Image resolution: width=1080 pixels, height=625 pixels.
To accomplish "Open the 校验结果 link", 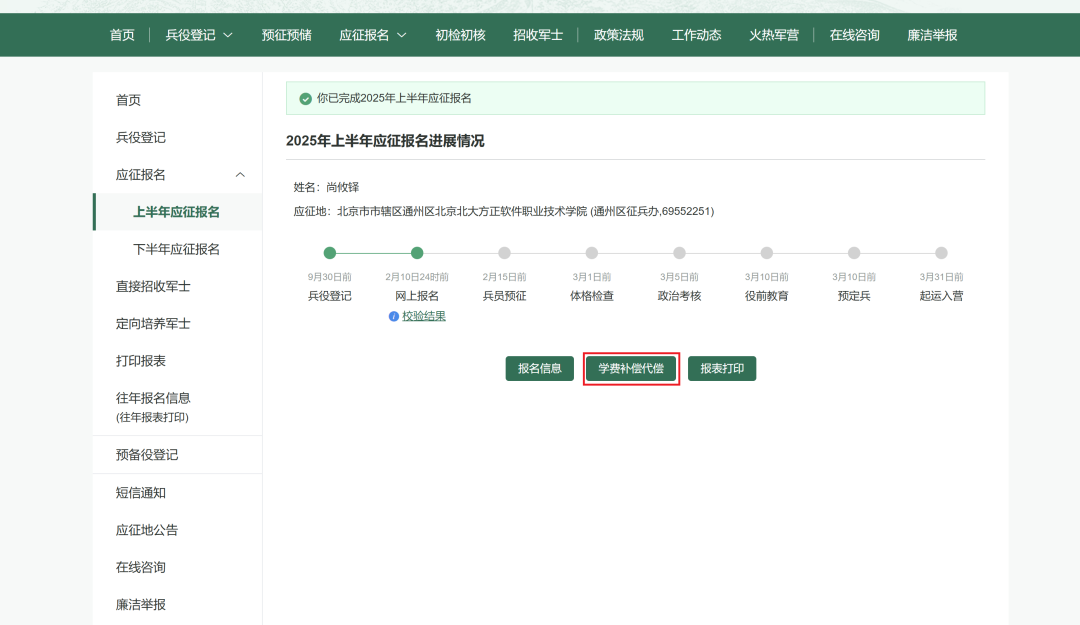I will 424,317.
